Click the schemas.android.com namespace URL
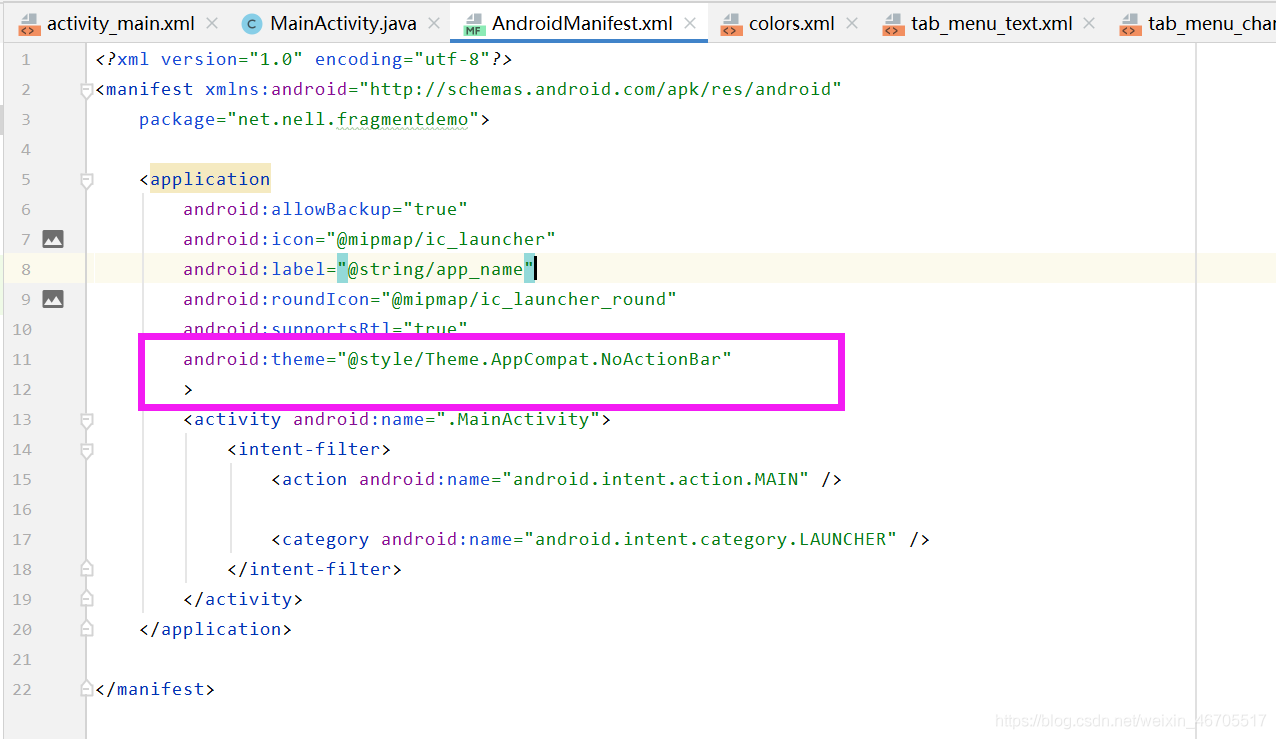The image size is (1276, 739). (x=606, y=89)
